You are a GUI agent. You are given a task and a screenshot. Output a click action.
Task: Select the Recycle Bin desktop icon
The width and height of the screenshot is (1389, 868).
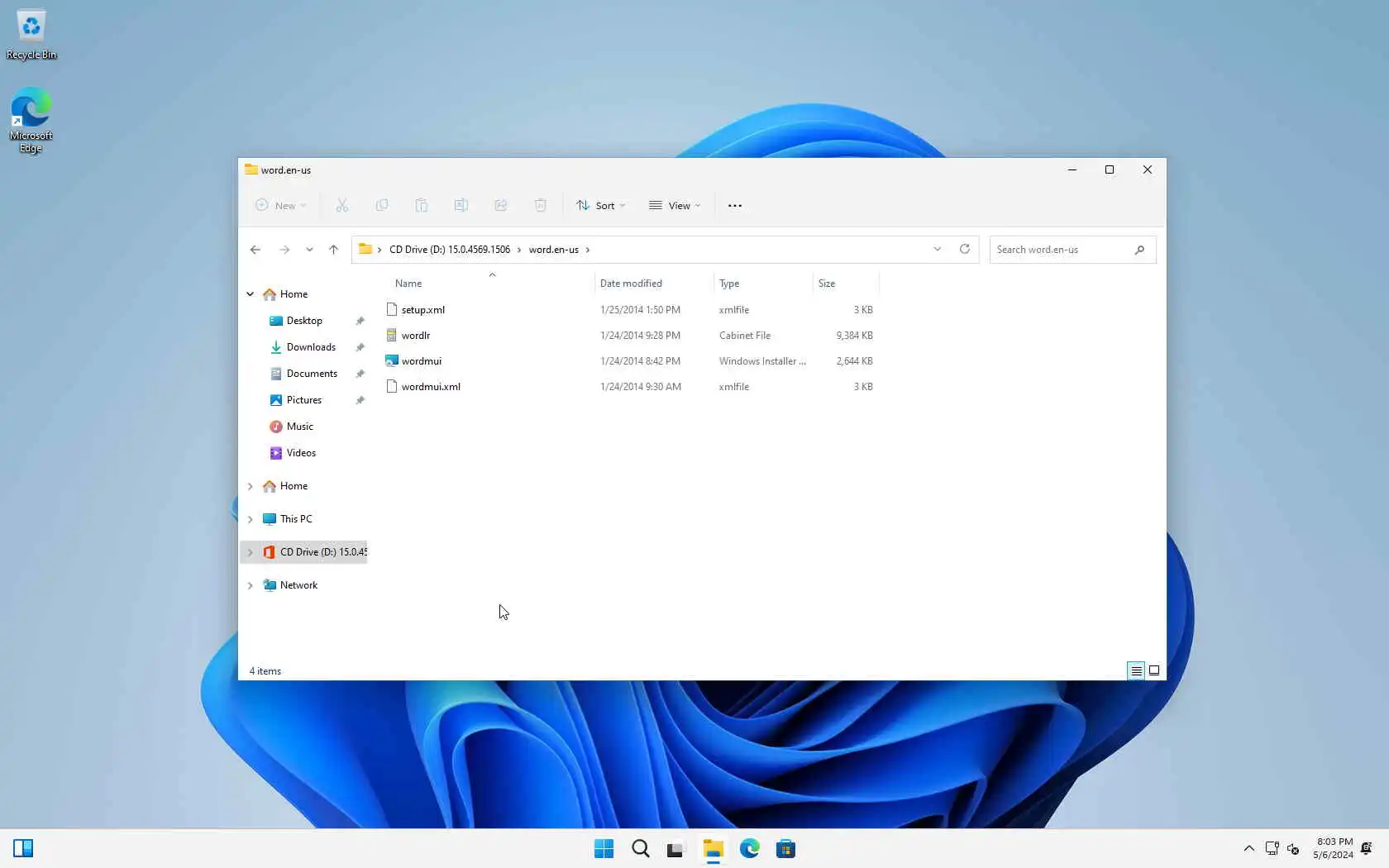coord(31,35)
